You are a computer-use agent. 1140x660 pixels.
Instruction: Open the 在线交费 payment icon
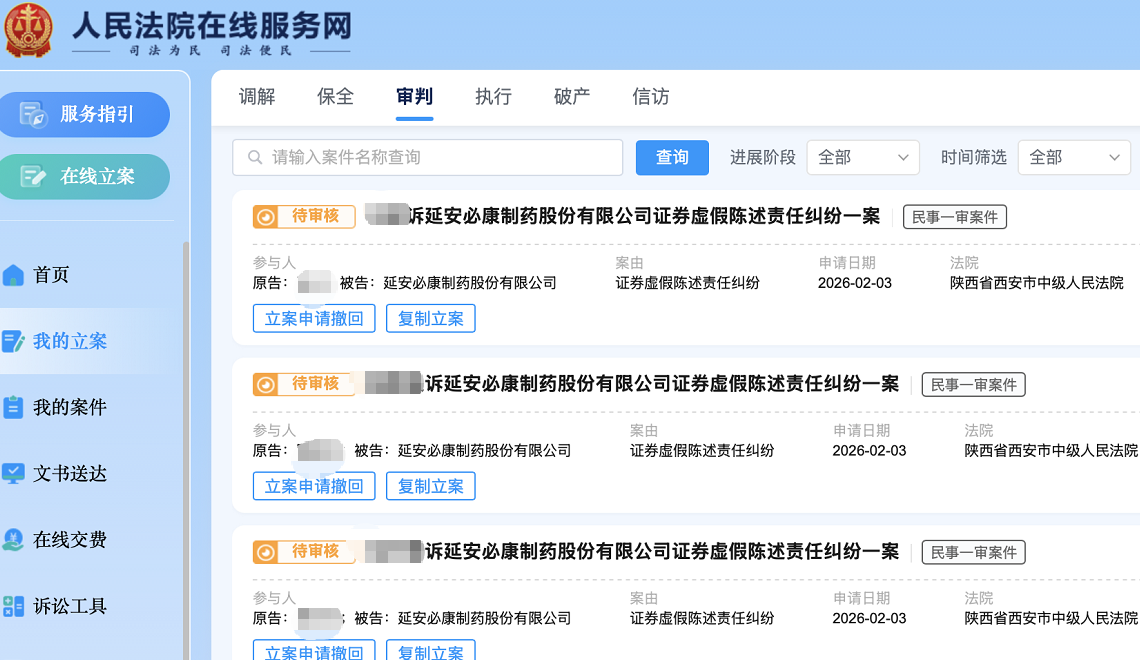click(x=11, y=540)
